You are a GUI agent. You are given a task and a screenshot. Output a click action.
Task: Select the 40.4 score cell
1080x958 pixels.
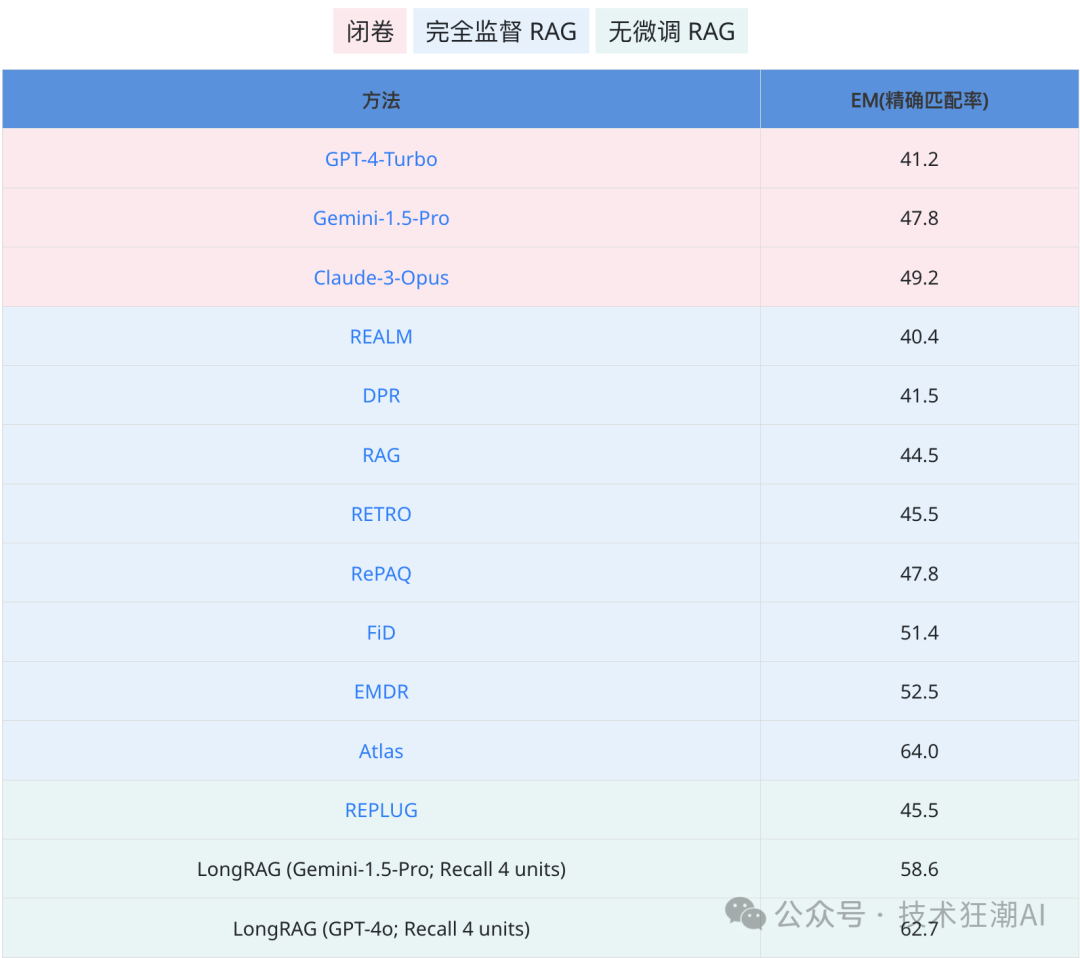920,337
